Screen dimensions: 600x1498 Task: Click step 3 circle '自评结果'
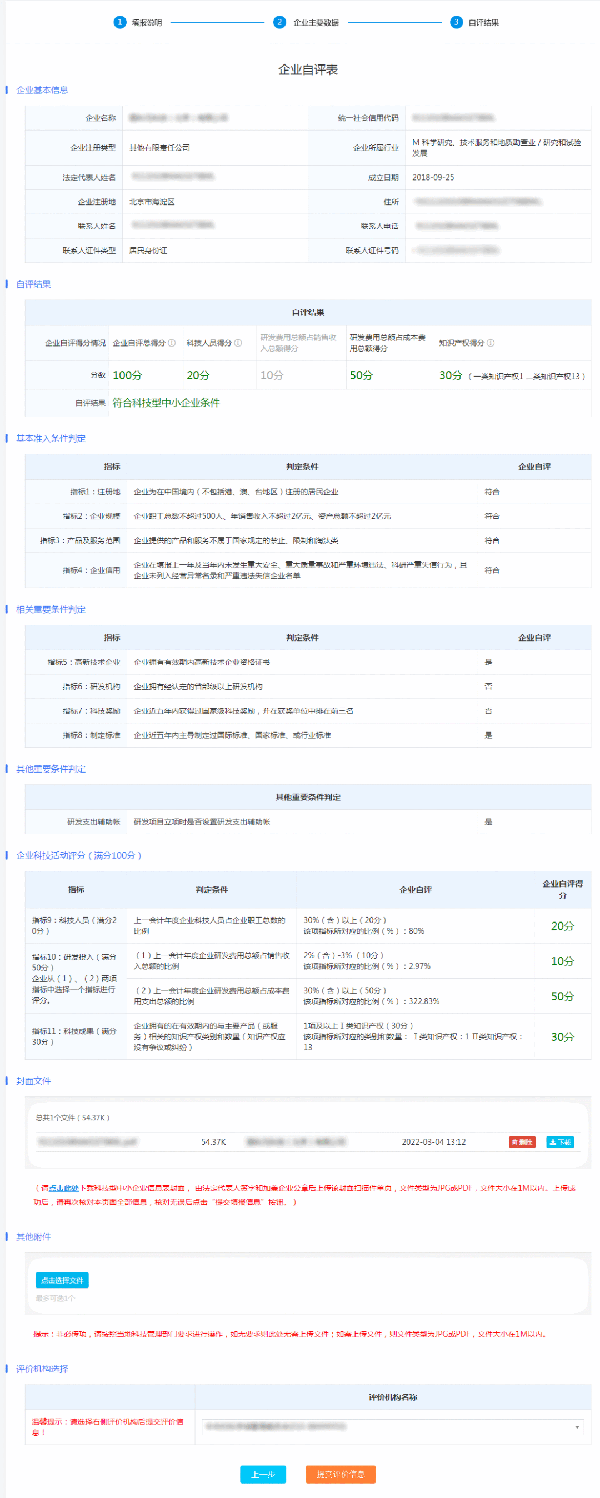(x=456, y=21)
